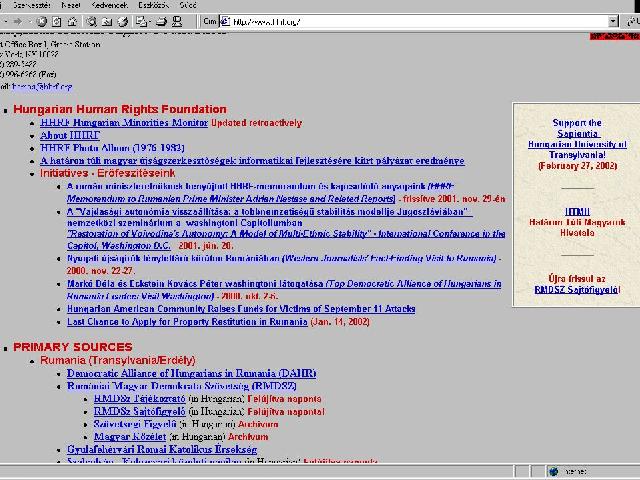Open the Súgó menu
This screenshot has width=640, height=480.
pos(188,5)
